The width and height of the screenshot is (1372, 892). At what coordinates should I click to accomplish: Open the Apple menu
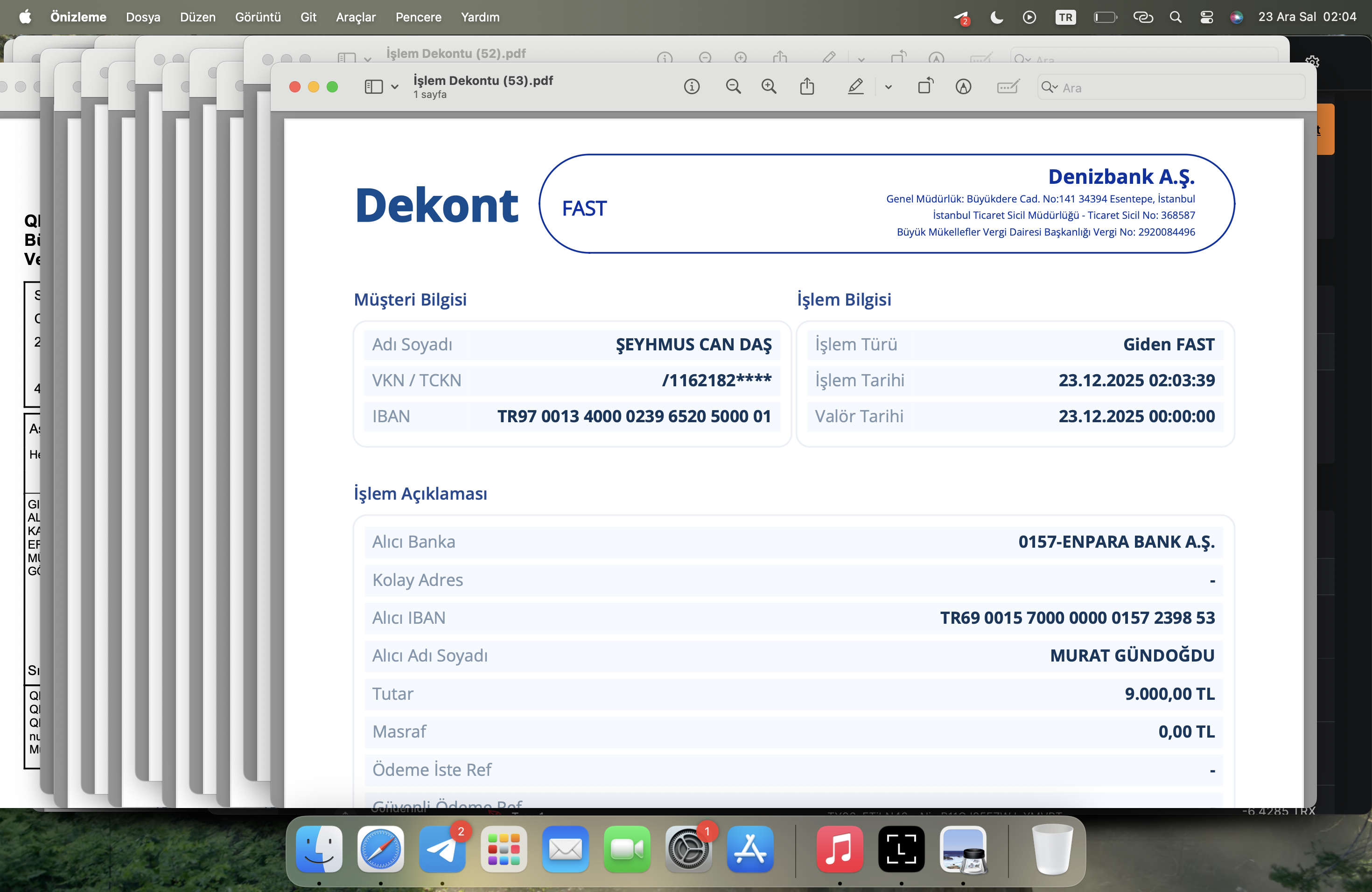click(25, 17)
